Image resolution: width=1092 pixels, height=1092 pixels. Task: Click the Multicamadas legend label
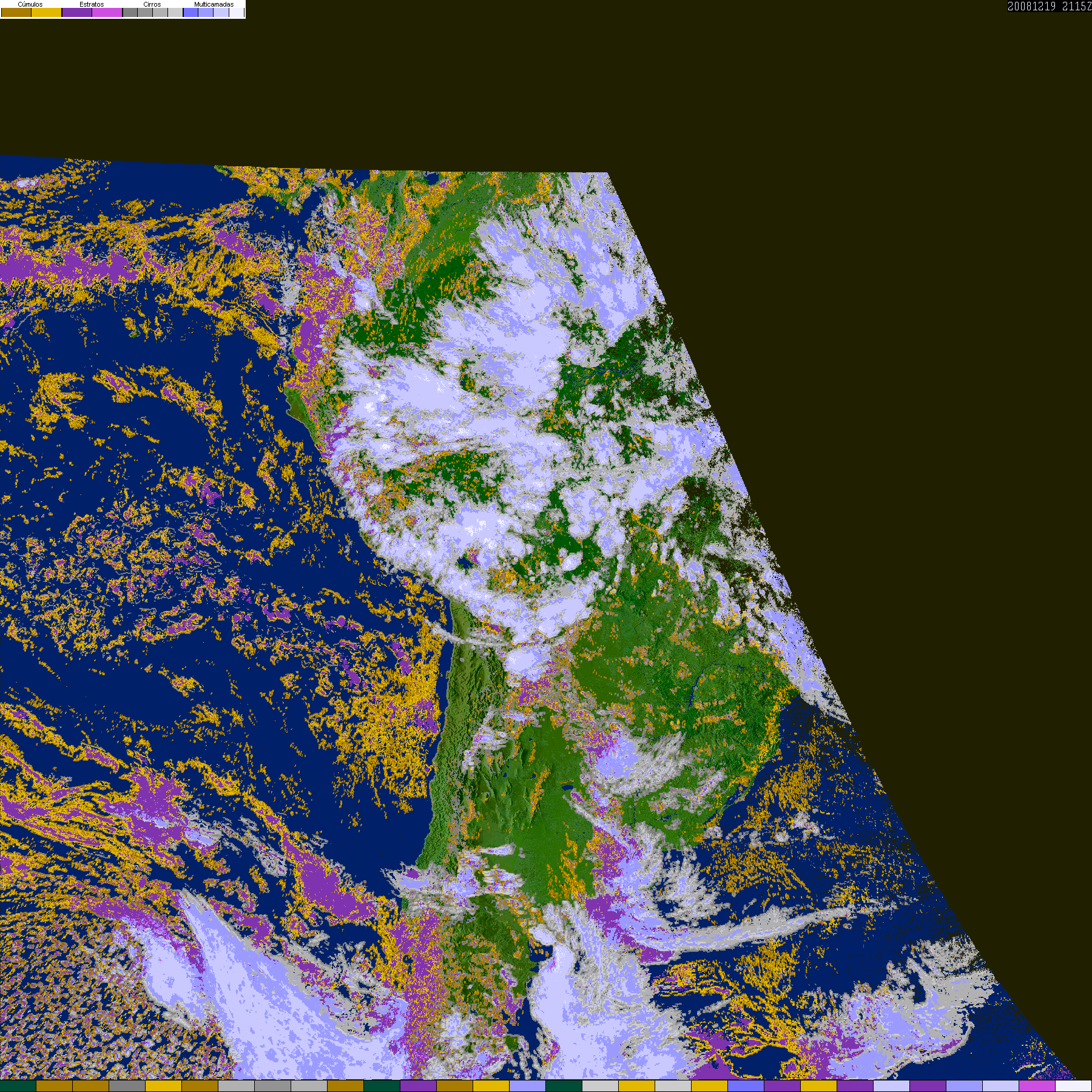pyautogui.click(x=214, y=4)
